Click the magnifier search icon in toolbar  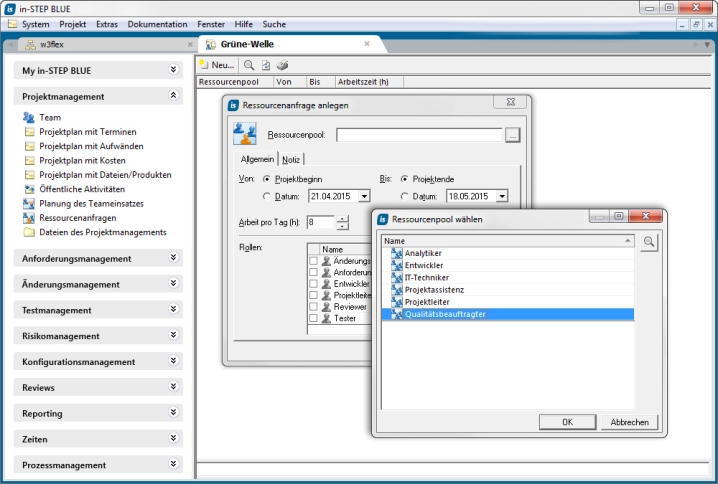pos(249,65)
